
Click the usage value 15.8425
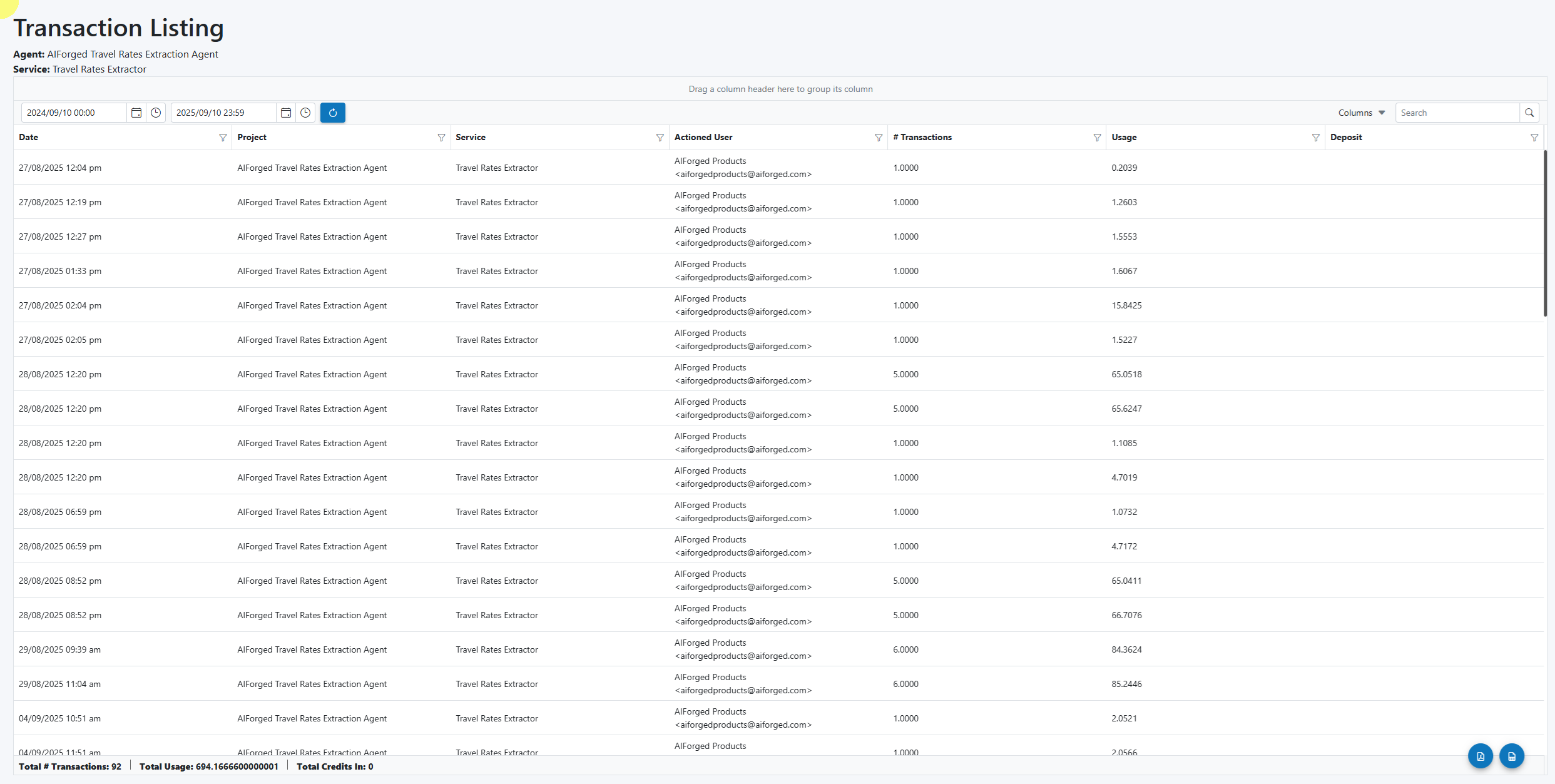(1126, 305)
